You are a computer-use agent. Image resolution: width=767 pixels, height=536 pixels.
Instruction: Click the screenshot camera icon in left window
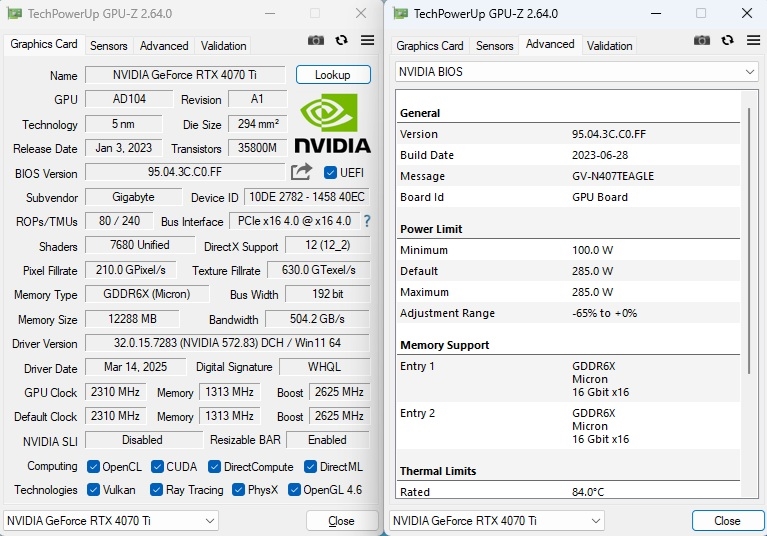pyautogui.click(x=316, y=41)
